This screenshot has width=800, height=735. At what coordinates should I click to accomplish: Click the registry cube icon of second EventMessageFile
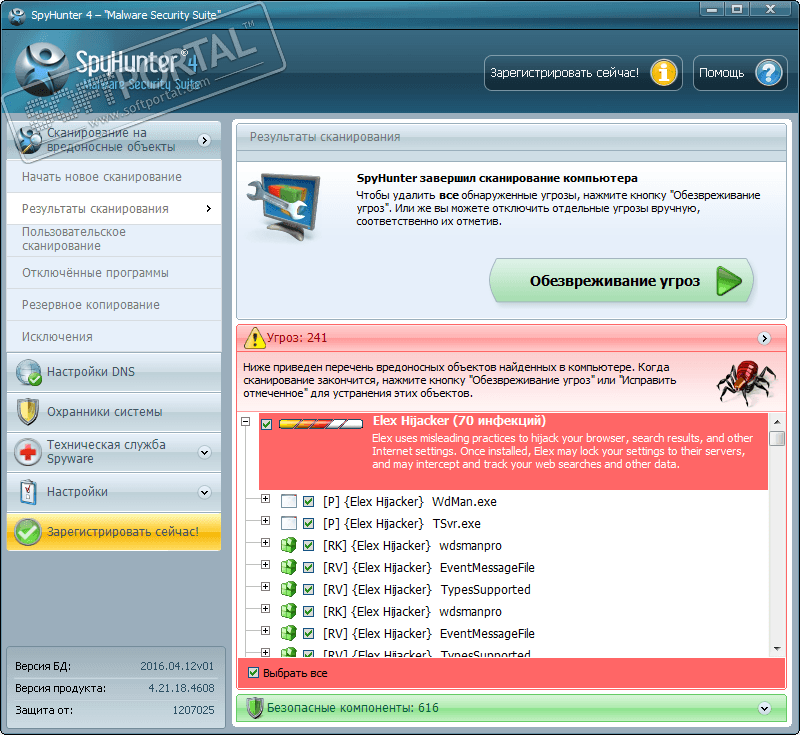pyautogui.click(x=289, y=633)
